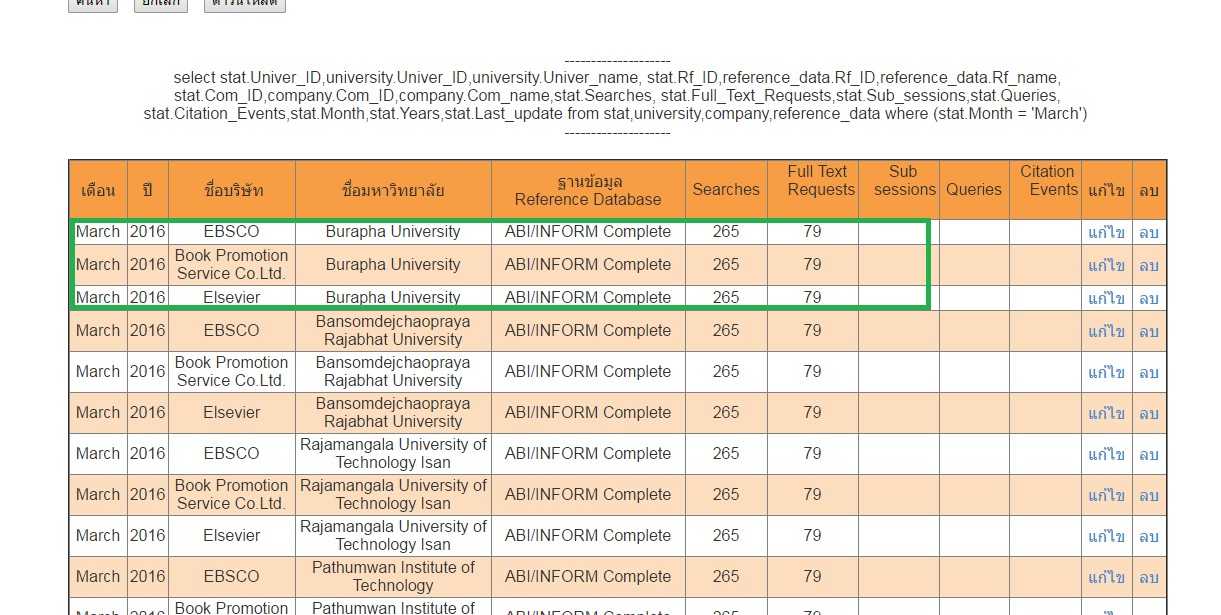This screenshot has height=615, width=1221.
Task: Delete the EBSCO Pathumwan Institute of Technology row
Action: coord(1149,577)
